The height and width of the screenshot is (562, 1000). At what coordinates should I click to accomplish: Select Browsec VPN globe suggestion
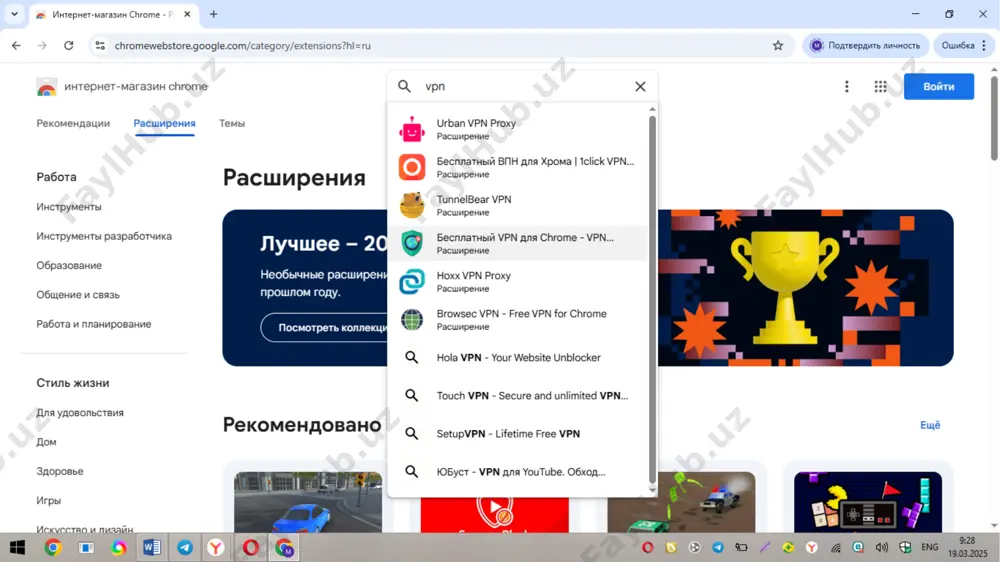[518, 320]
